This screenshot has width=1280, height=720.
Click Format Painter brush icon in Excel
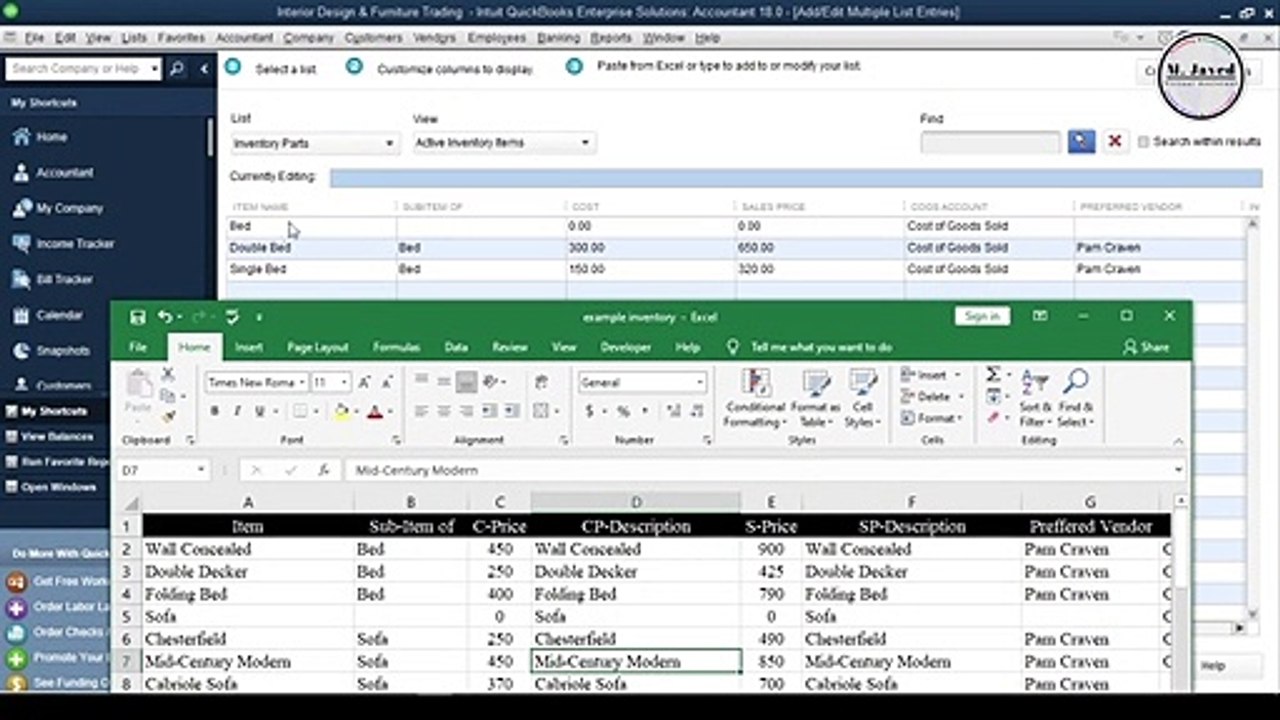(x=167, y=416)
